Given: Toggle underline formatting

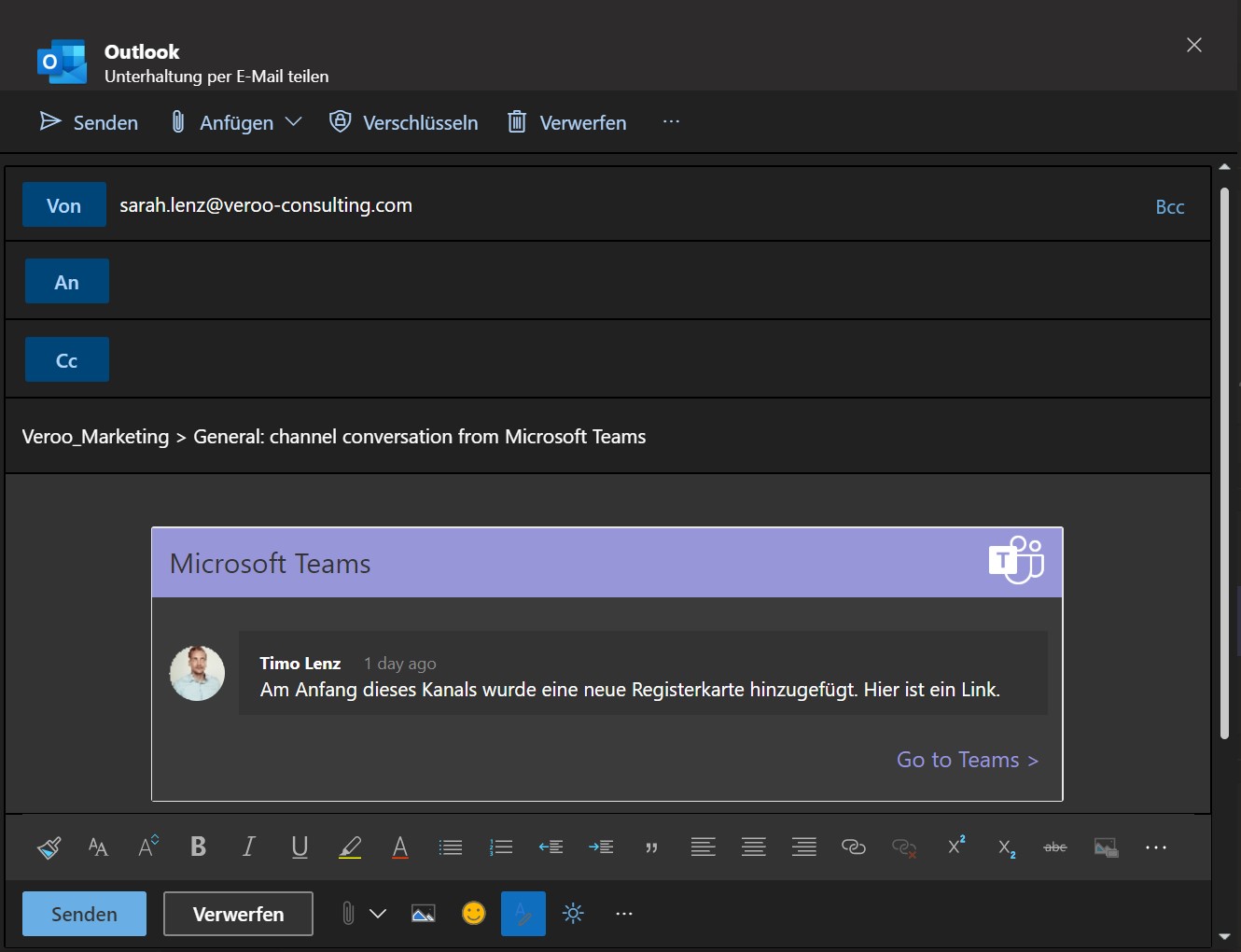Looking at the screenshot, I should pos(300,847).
